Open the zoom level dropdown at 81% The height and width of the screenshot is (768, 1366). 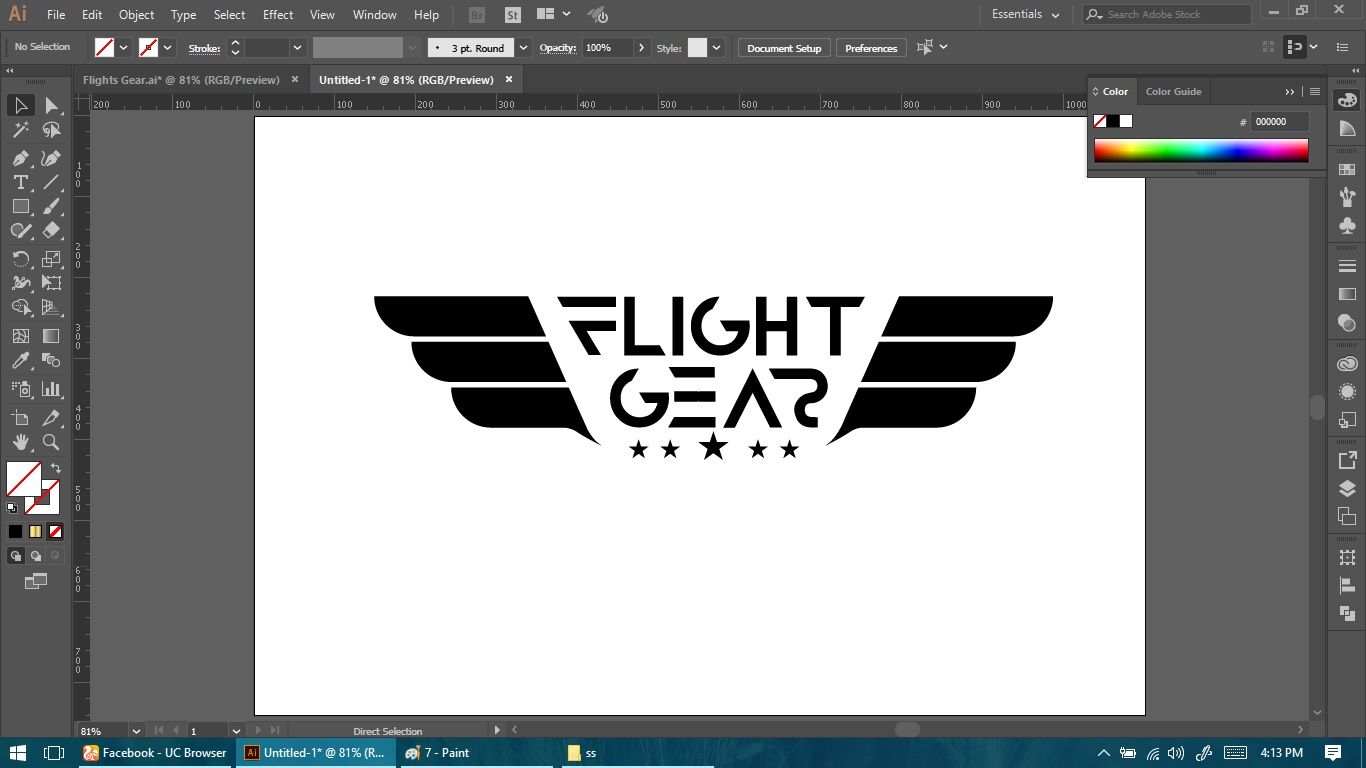click(x=137, y=731)
